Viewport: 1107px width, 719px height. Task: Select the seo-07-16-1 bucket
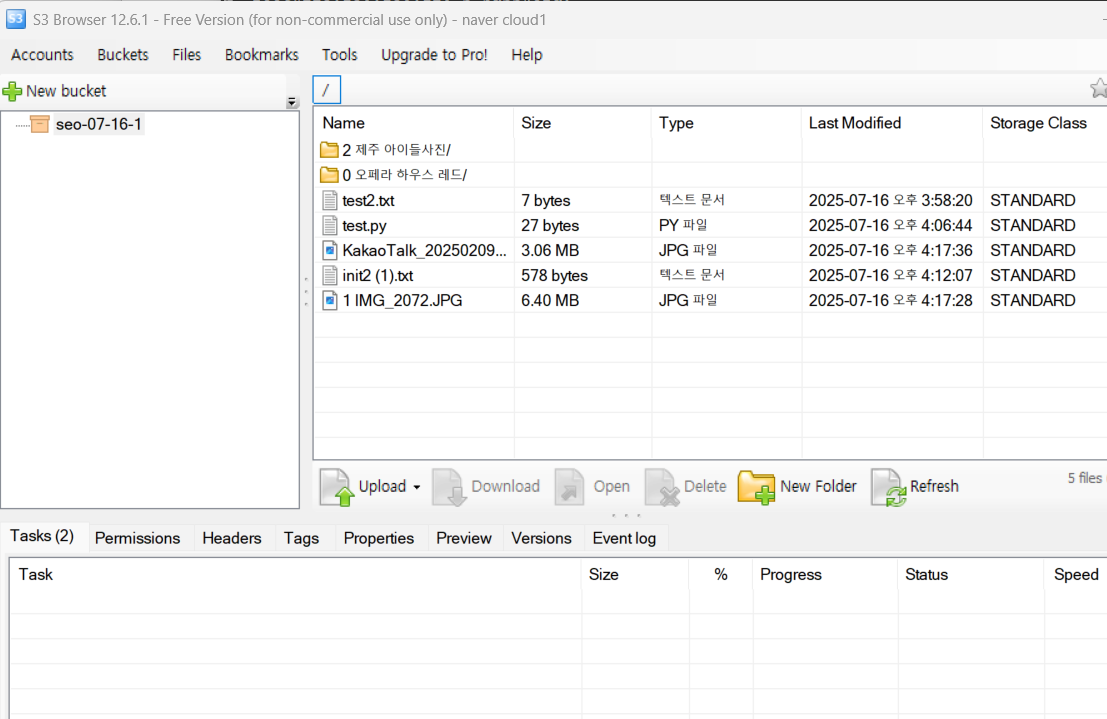click(99, 124)
